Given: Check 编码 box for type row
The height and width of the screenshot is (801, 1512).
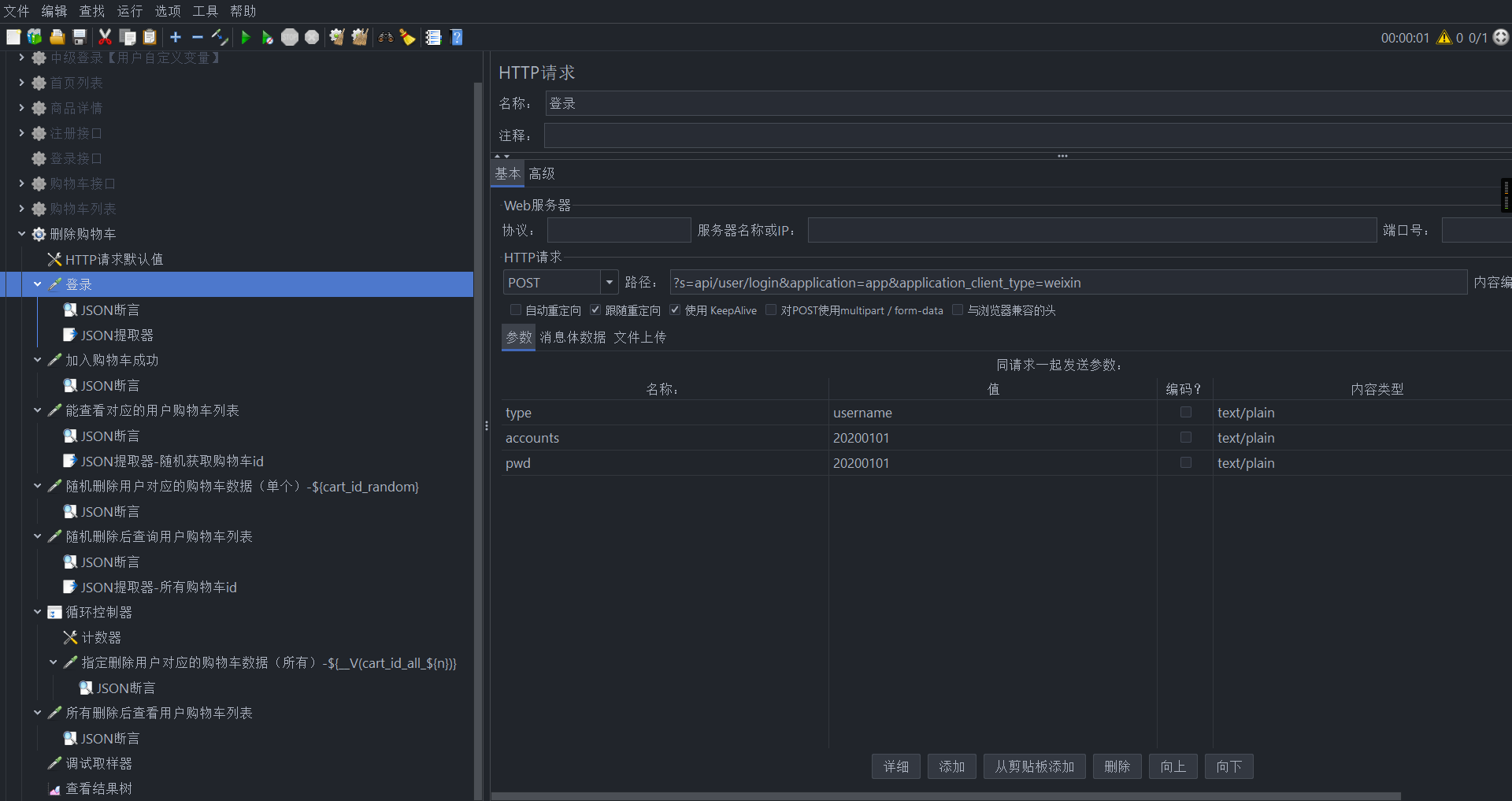Looking at the screenshot, I should click(1186, 412).
